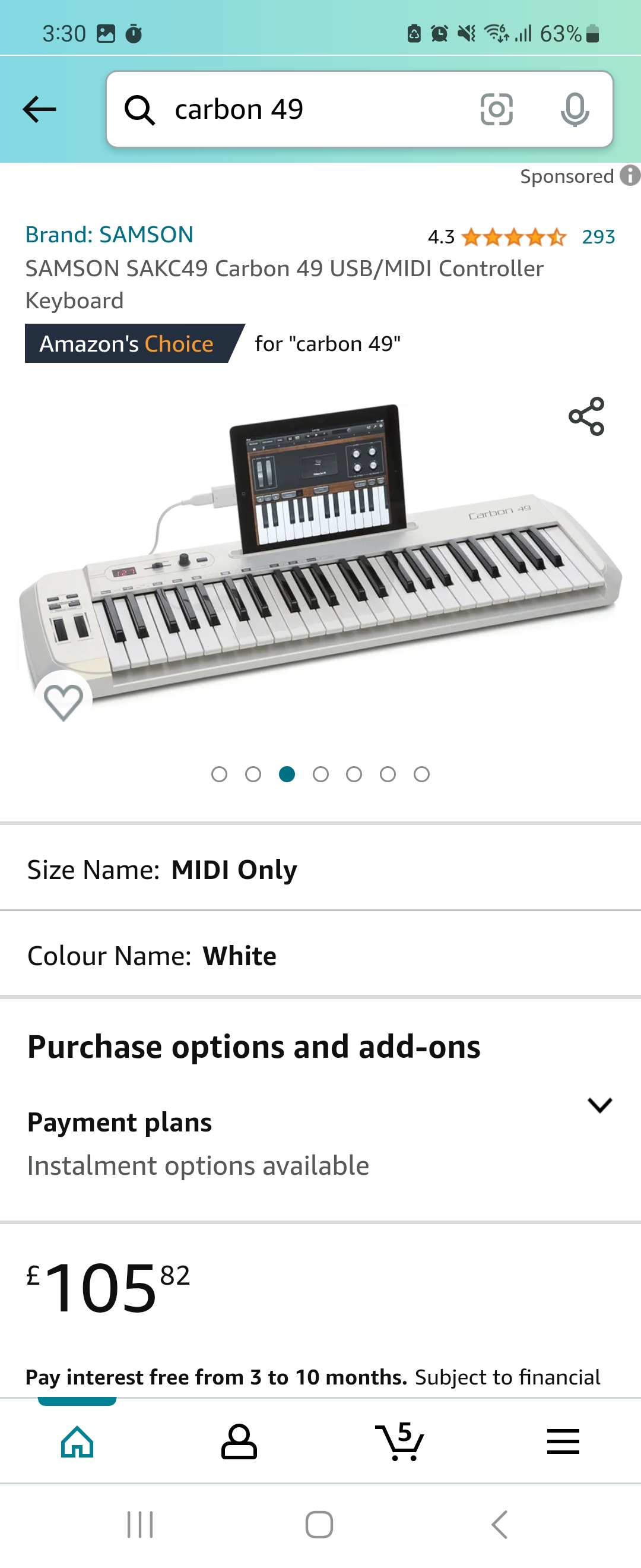The width and height of the screenshot is (641, 1568).
Task: Open account profile tab
Action: coord(239,1441)
